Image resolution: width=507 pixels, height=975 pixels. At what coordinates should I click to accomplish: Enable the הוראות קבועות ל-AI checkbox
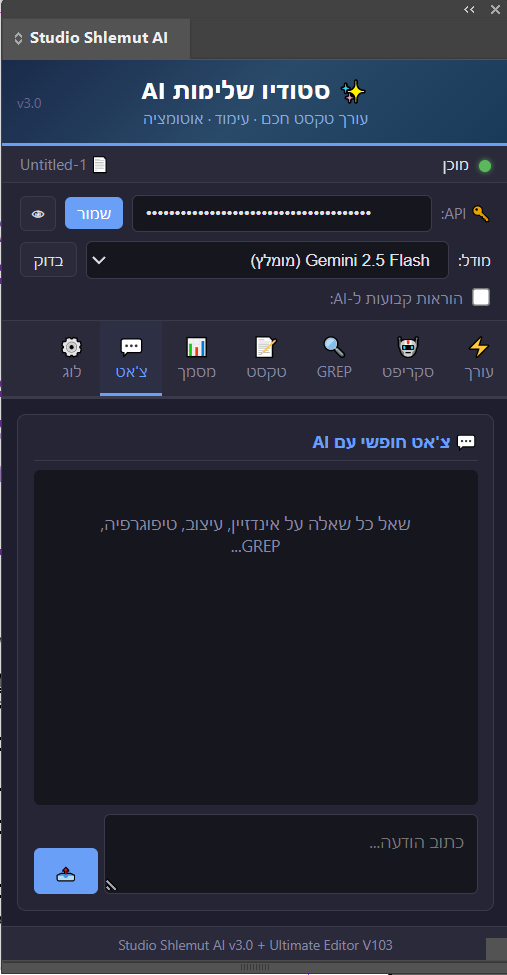pyautogui.click(x=481, y=297)
